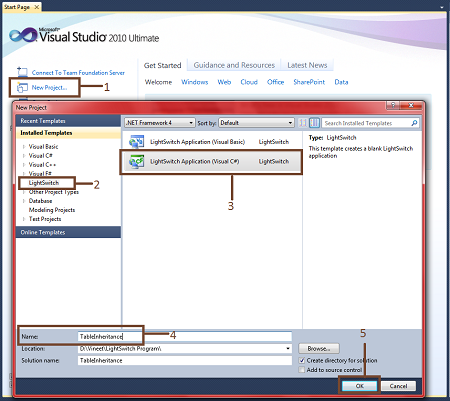Open the Data section link
Viewport: 450px width, 401px height.
(341, 82)
